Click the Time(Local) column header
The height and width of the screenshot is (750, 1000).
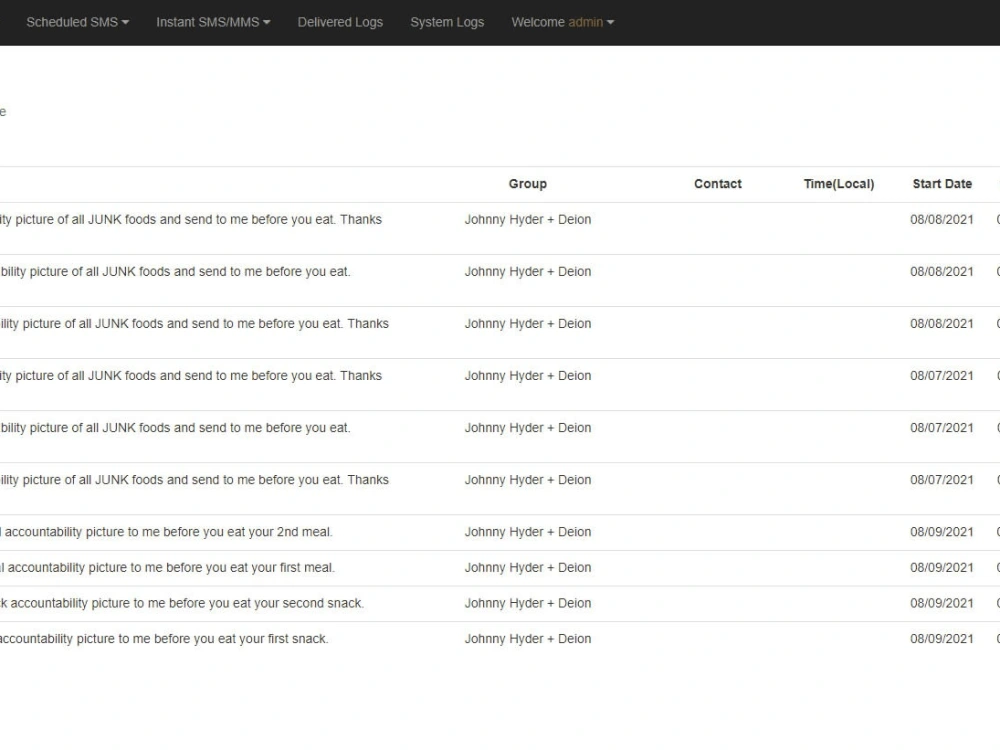tap(839, 183)
